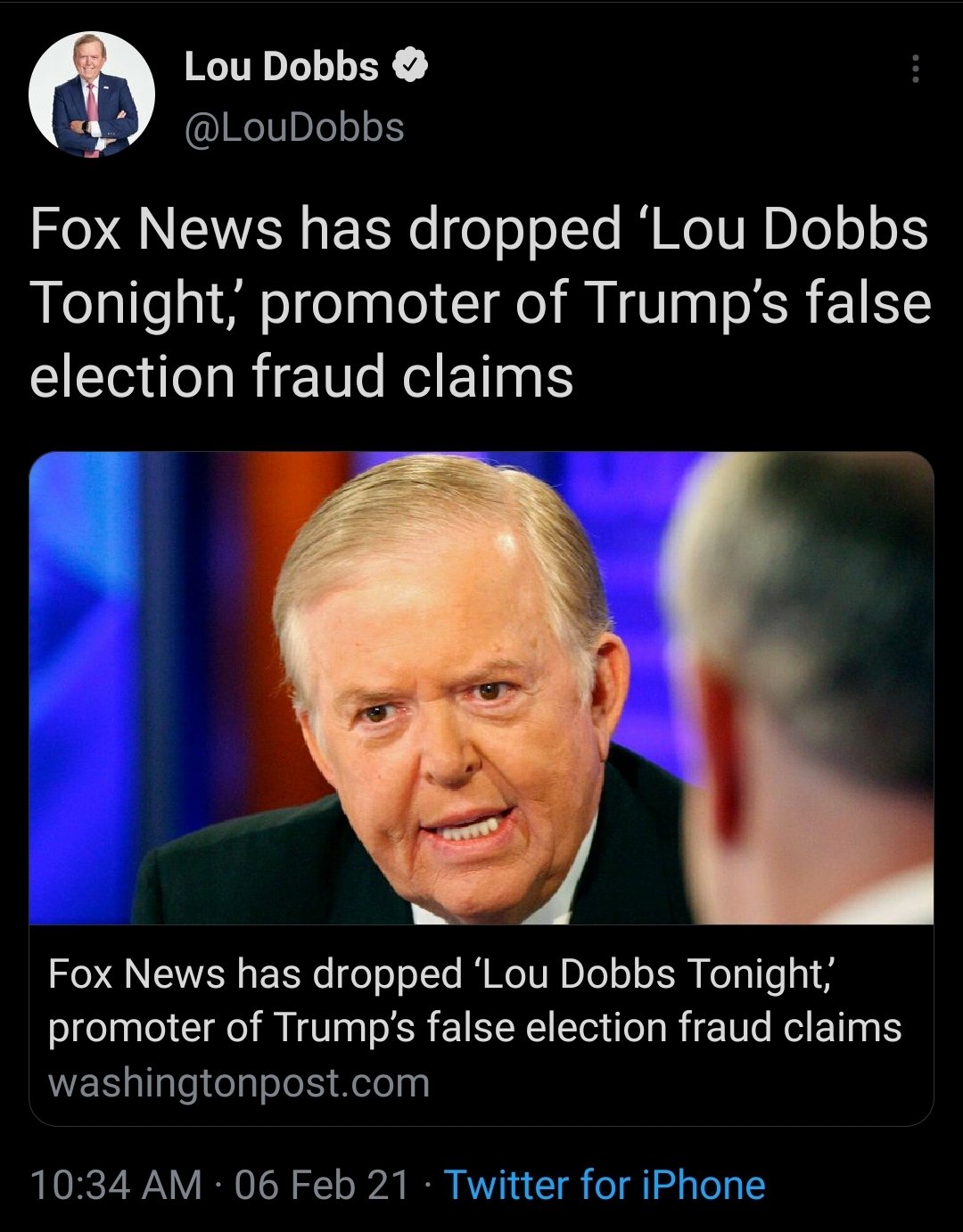The width and height of the screenshot is (963, 1232).
Task: Click the Twitter for iPhone source link
Action: click(605, 1185)
